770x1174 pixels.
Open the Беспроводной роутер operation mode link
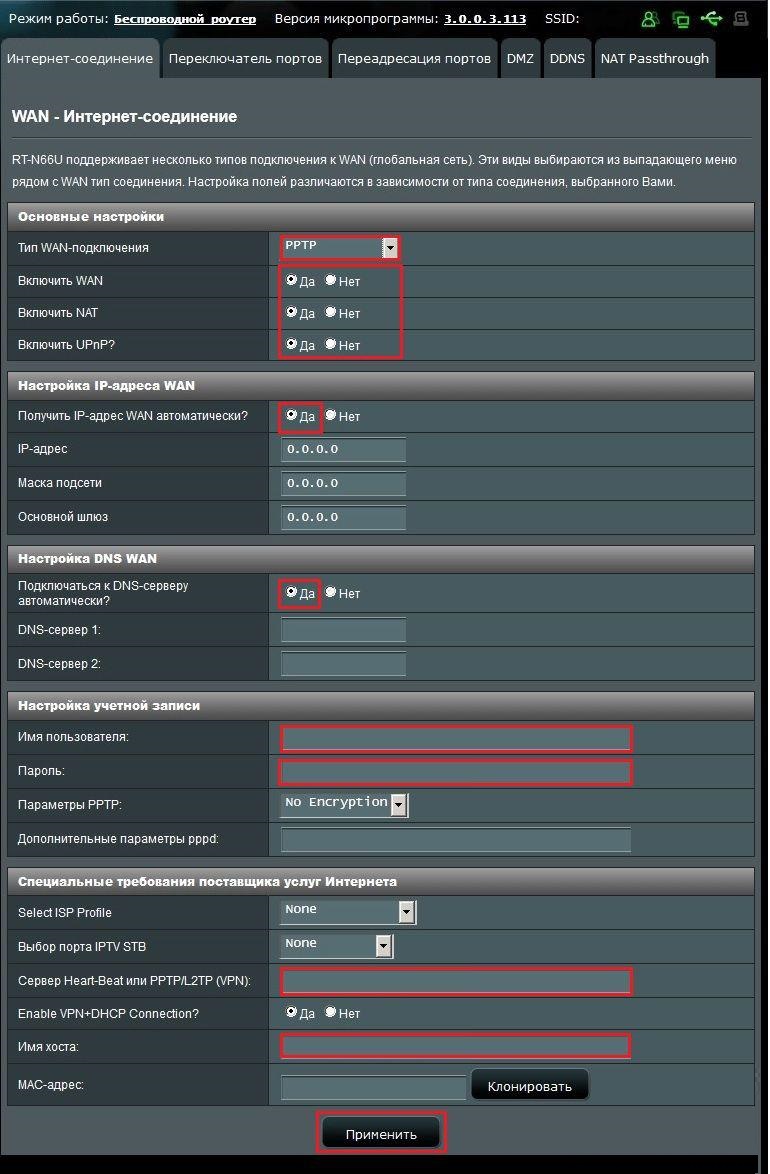(185, 19)
